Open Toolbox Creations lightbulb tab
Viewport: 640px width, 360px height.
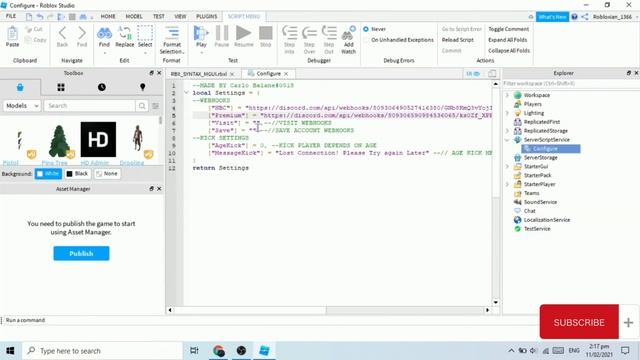[142, 87]
